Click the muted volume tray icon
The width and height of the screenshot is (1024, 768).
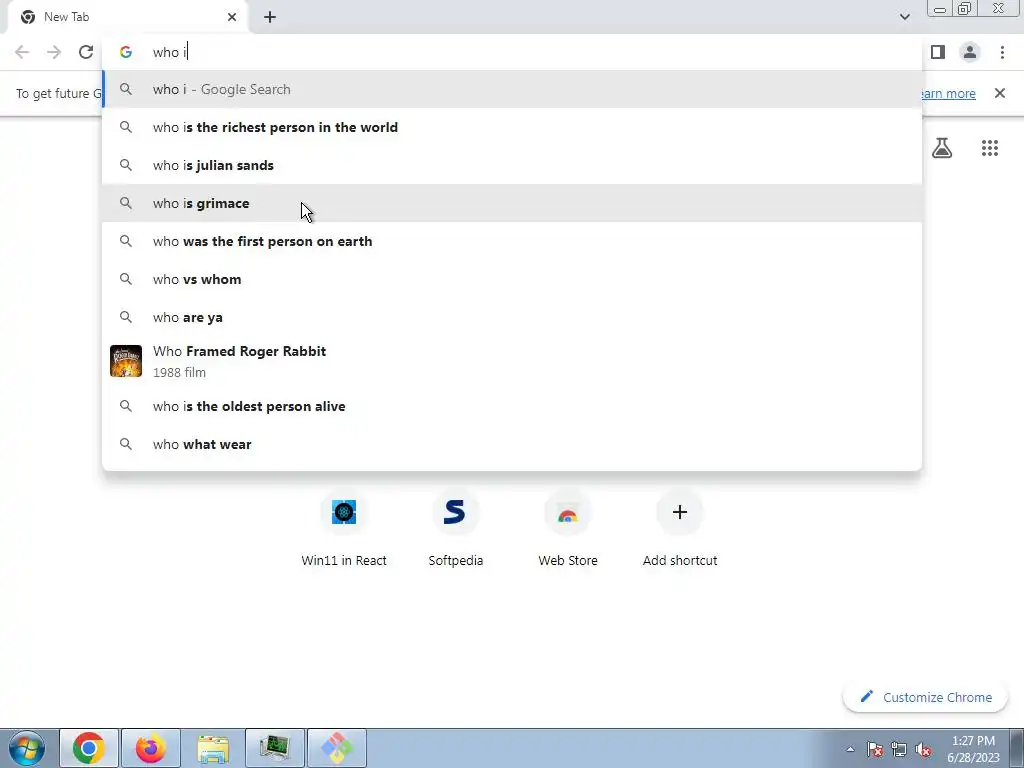click(923, 749)
